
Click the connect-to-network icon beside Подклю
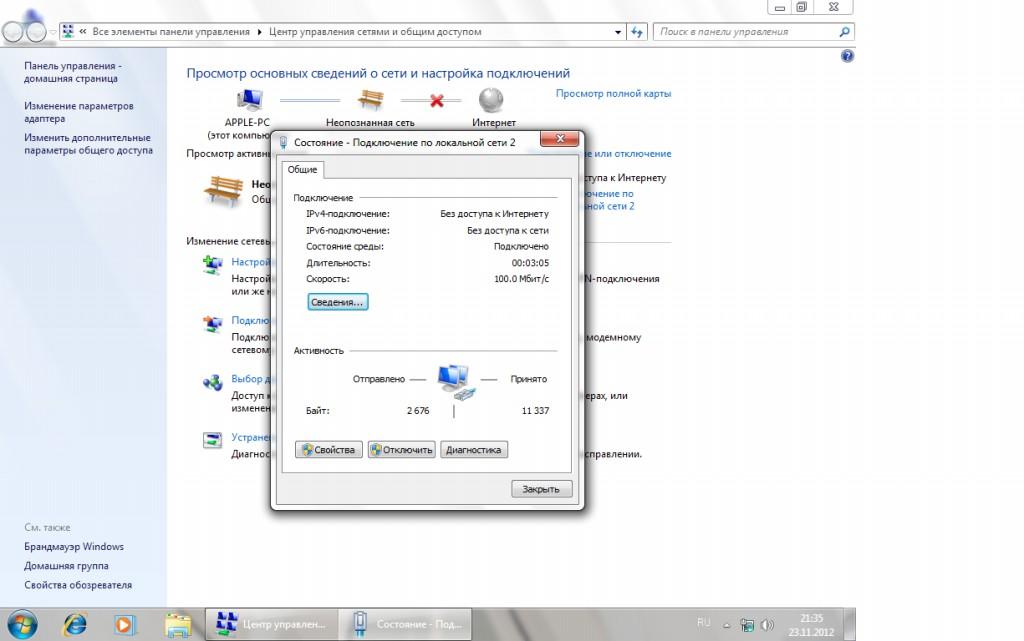tap(212, 323)
